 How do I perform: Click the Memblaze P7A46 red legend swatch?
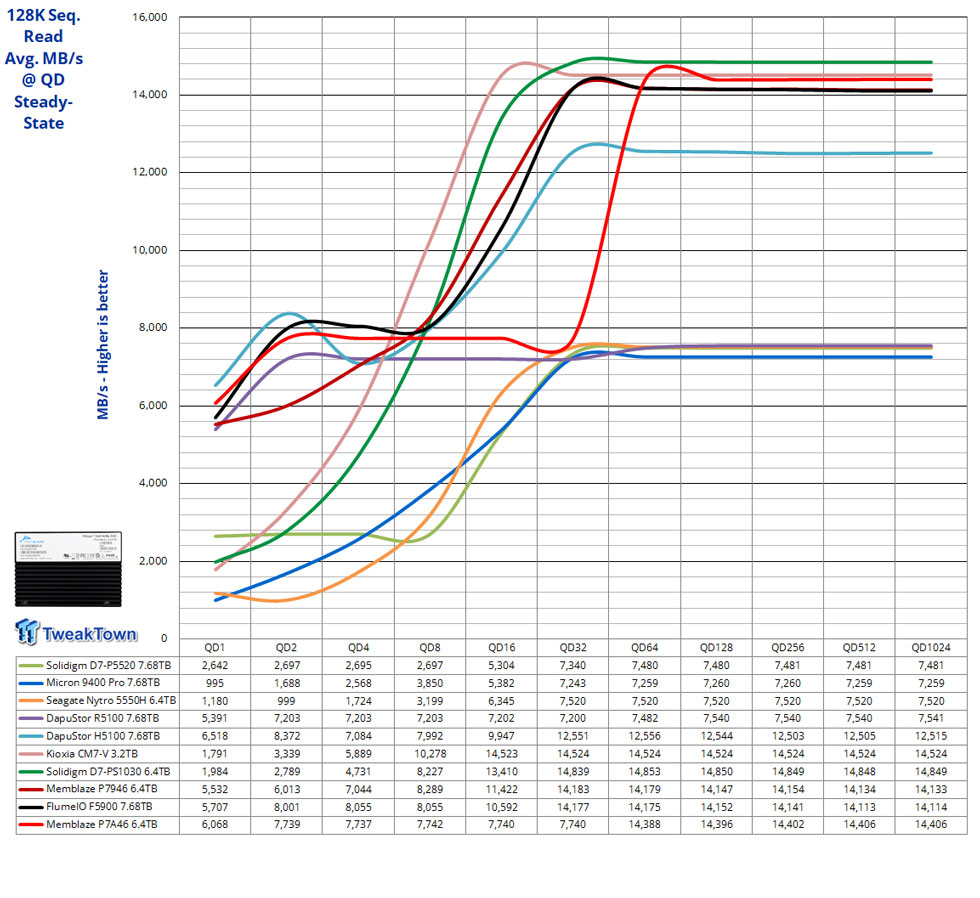pyautogui.click(x=31, y=825)
